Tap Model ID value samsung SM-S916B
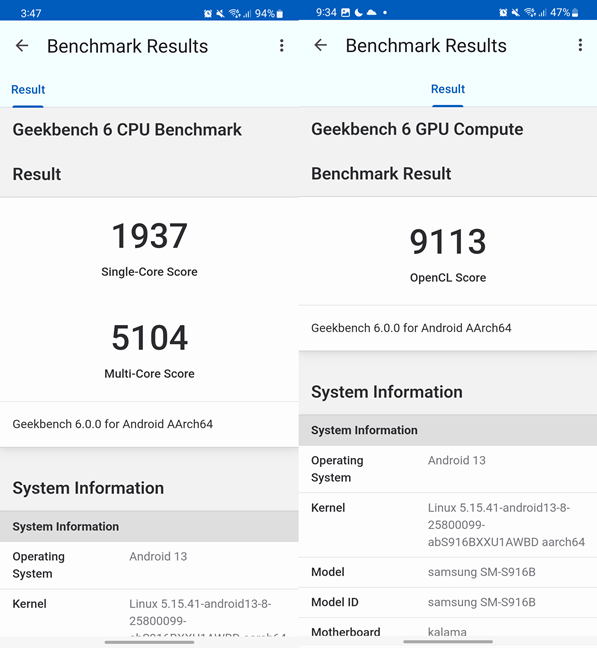The width and height of the screenshot is (597, 648). [x=481, y=603]
